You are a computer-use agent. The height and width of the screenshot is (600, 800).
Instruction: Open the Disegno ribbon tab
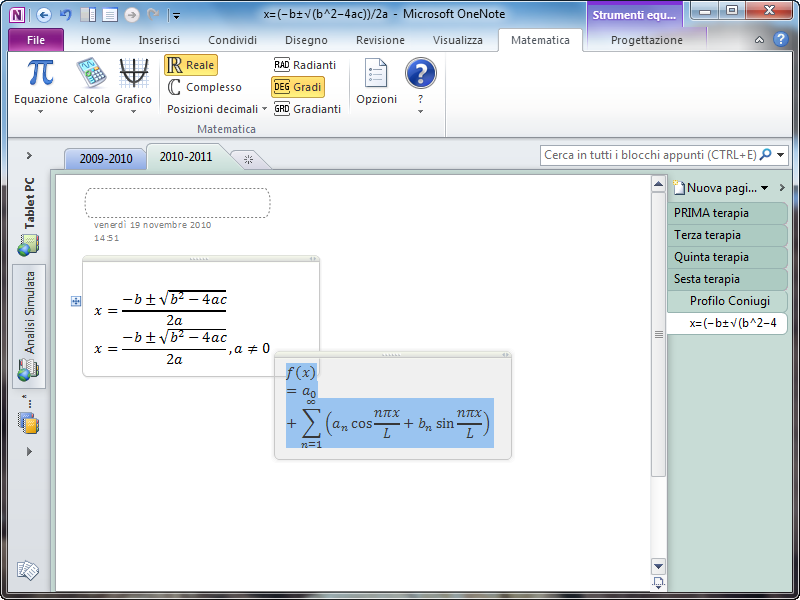(x=306, y=40)
